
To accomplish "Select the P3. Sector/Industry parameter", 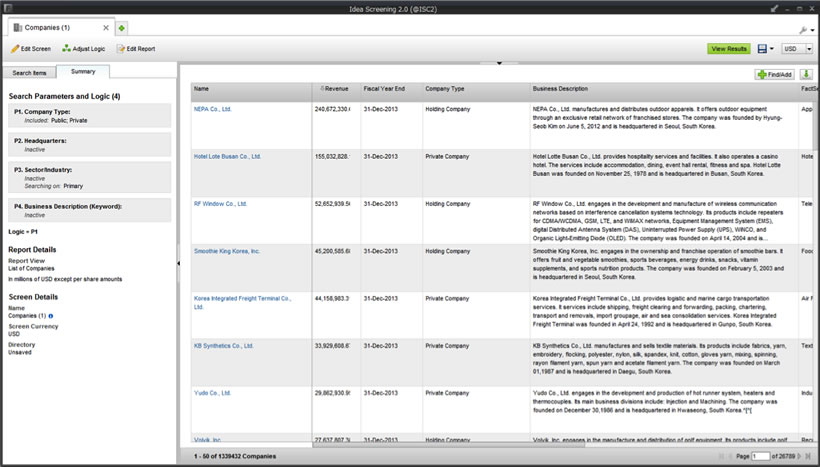I will coord(89,177).
